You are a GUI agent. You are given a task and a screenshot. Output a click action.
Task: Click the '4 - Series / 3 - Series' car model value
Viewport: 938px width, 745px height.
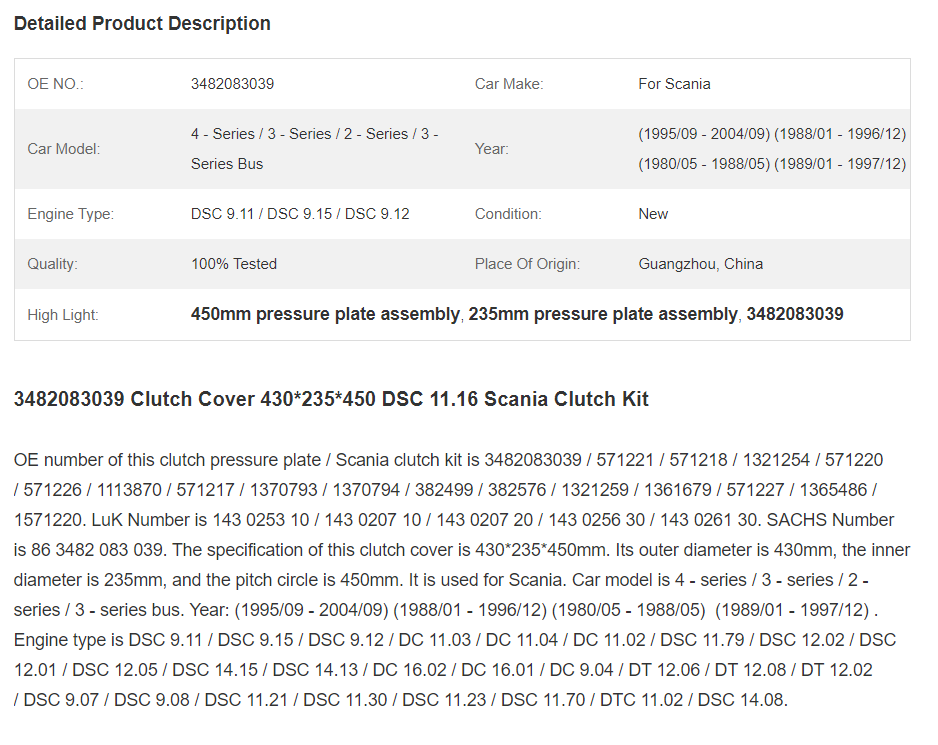[x=315, y=149]
